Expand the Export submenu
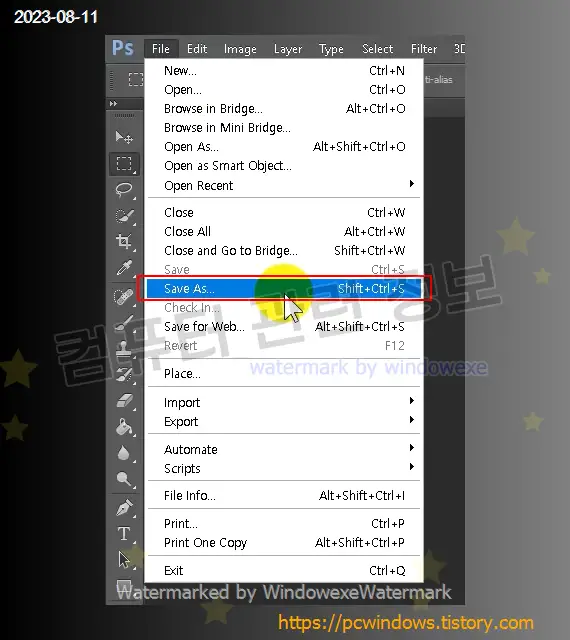Viewport: 570px width, 640px height. [284, 421]
